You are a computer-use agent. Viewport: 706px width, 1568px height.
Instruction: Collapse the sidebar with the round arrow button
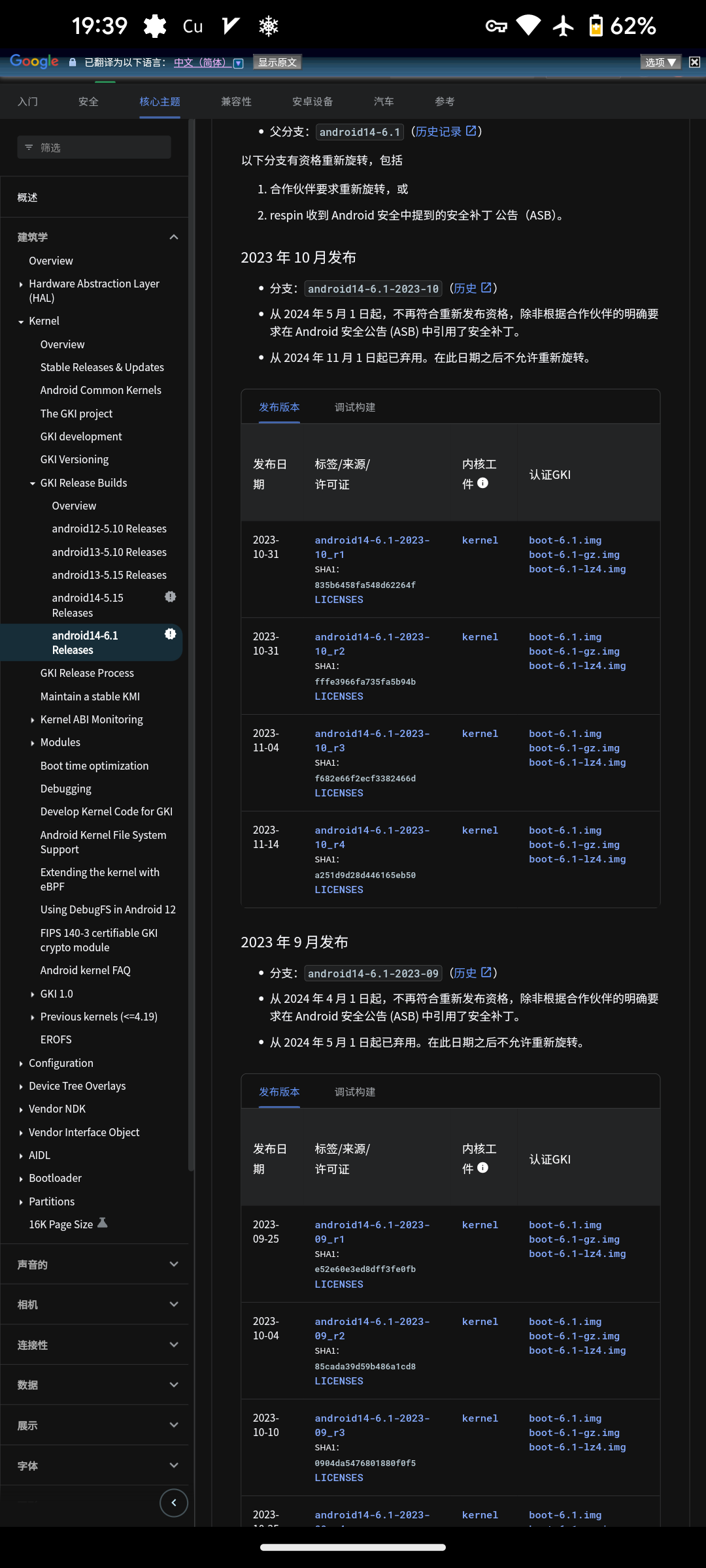click(x=174, y=1503)
